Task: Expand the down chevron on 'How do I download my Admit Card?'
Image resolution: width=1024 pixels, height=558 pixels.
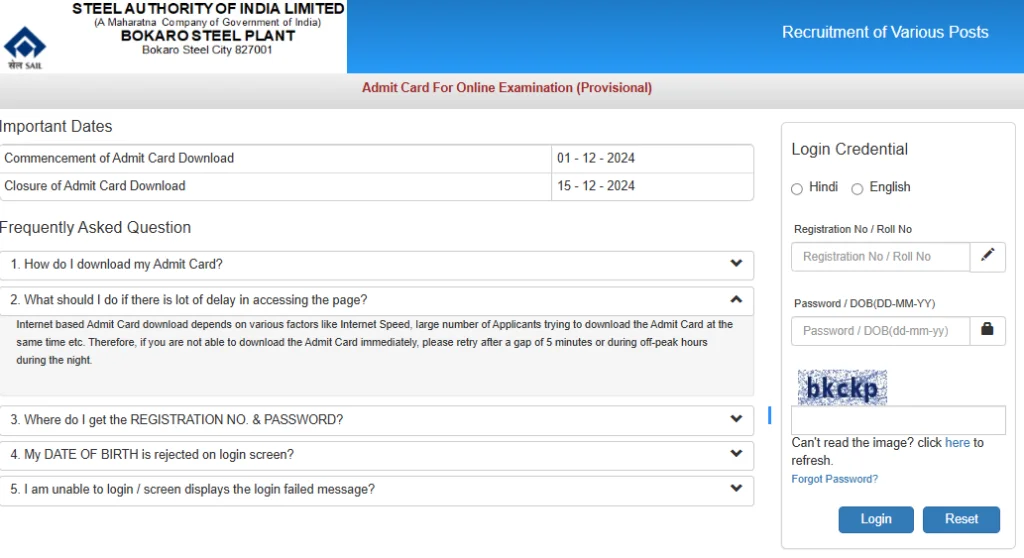Action: (x=736, y=263)
